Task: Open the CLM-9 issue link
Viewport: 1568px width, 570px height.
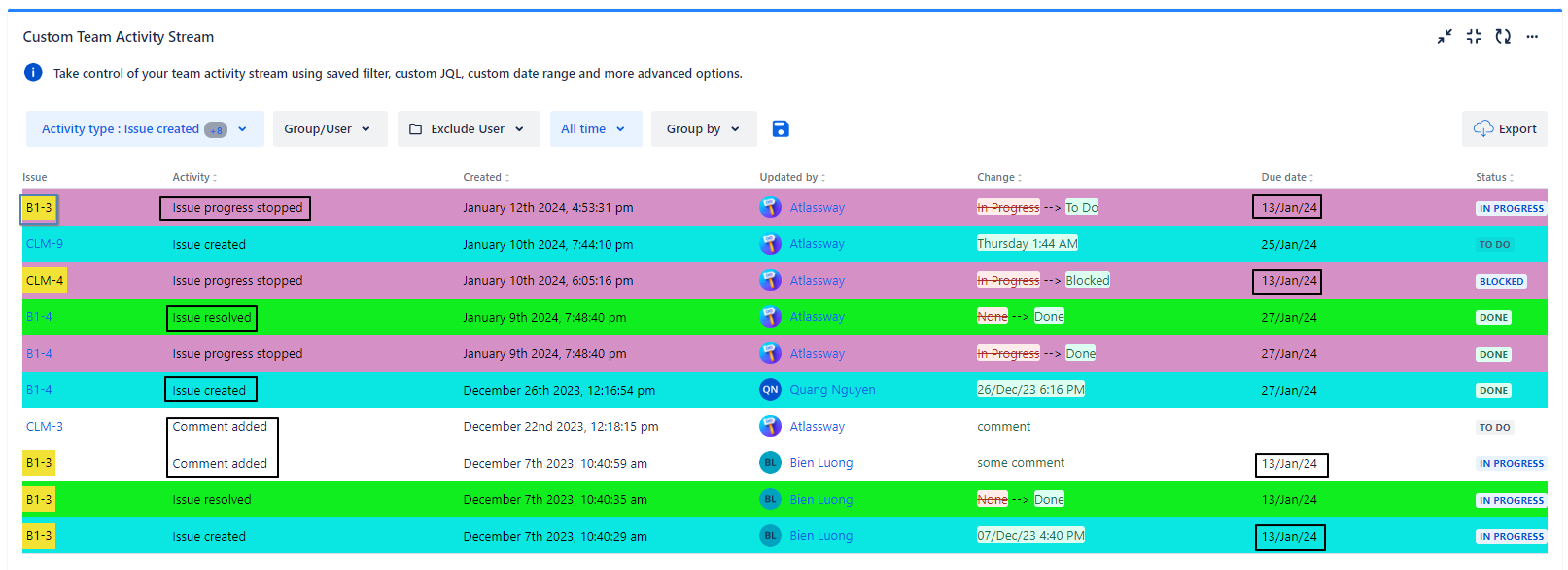Action: point(45,244)
